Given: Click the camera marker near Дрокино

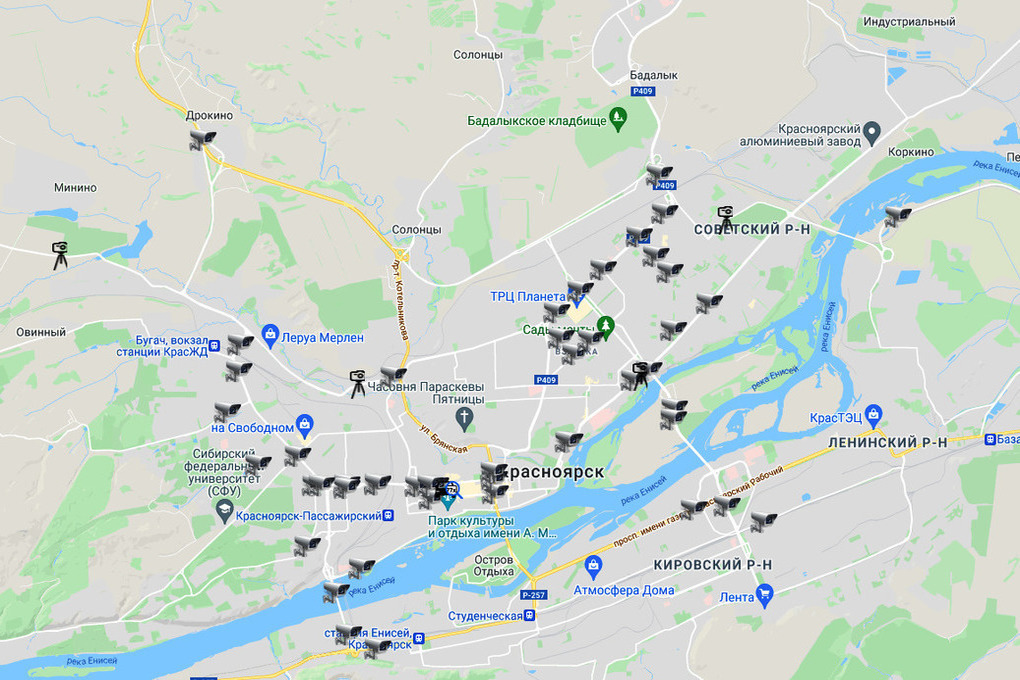Looking at the screenshot, I should (202, 140).
